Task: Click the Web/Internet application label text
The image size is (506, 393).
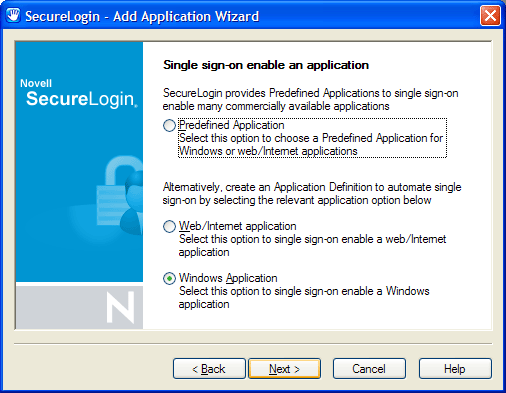Action: pyautogui.click(x=237, y=226)
